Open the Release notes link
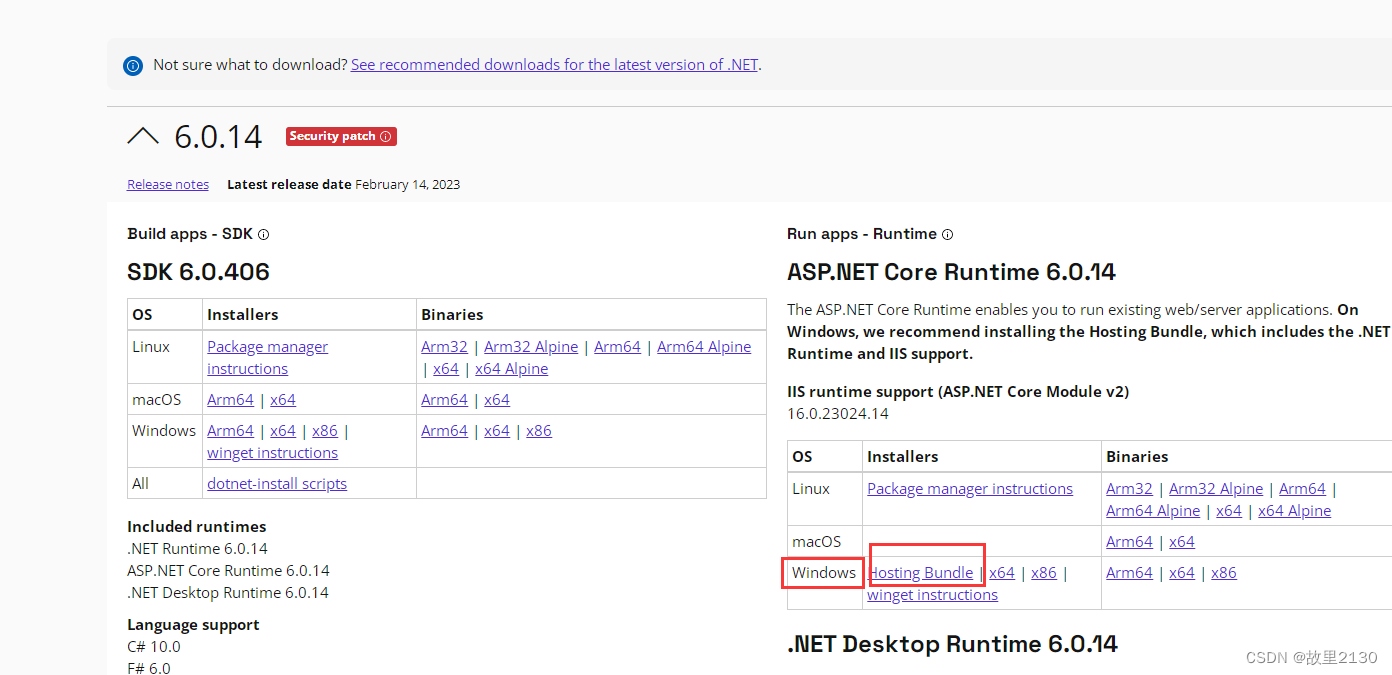 (x=168, y=184)
